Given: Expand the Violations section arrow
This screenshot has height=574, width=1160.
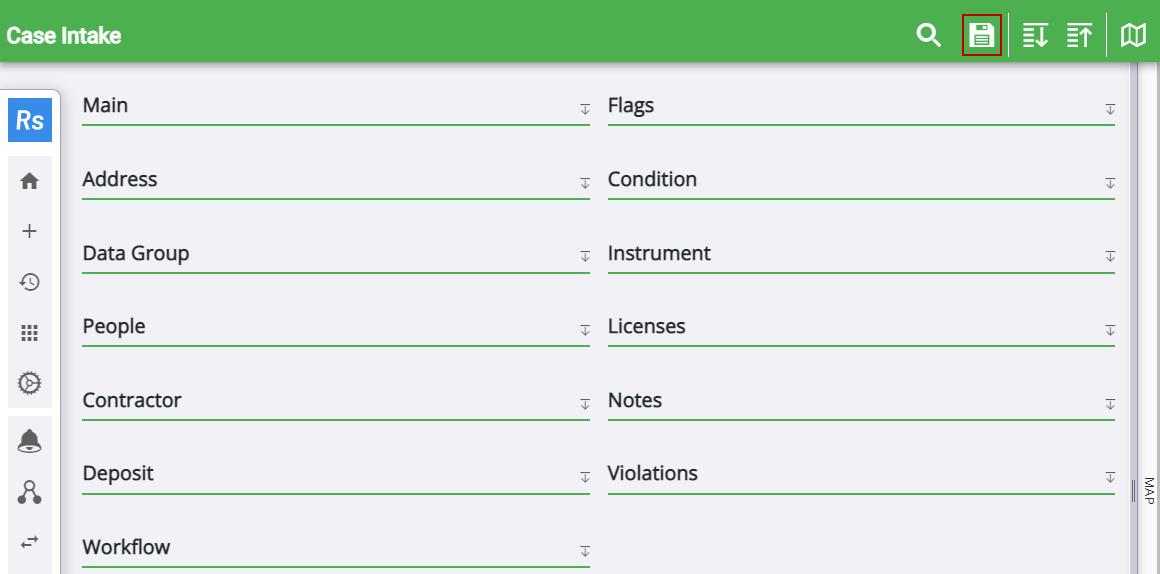Looking at the screenshot, I should pos(1110,477).
